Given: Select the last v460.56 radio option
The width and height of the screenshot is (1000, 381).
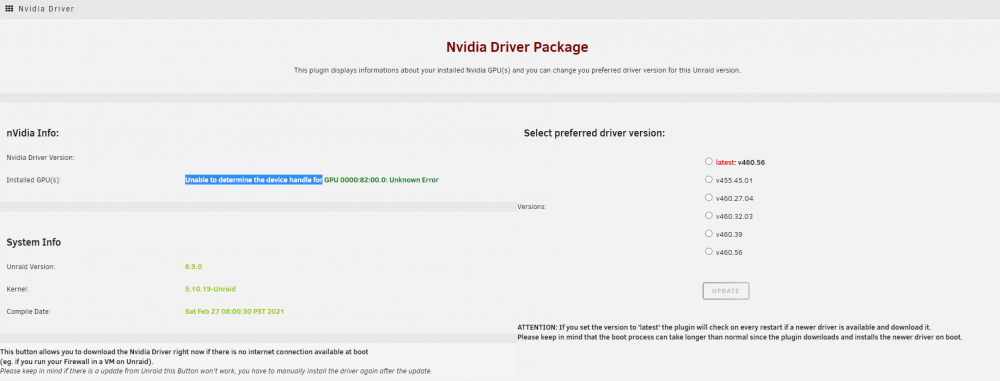Looking at the screenshot, I should (x=709, y=251).
